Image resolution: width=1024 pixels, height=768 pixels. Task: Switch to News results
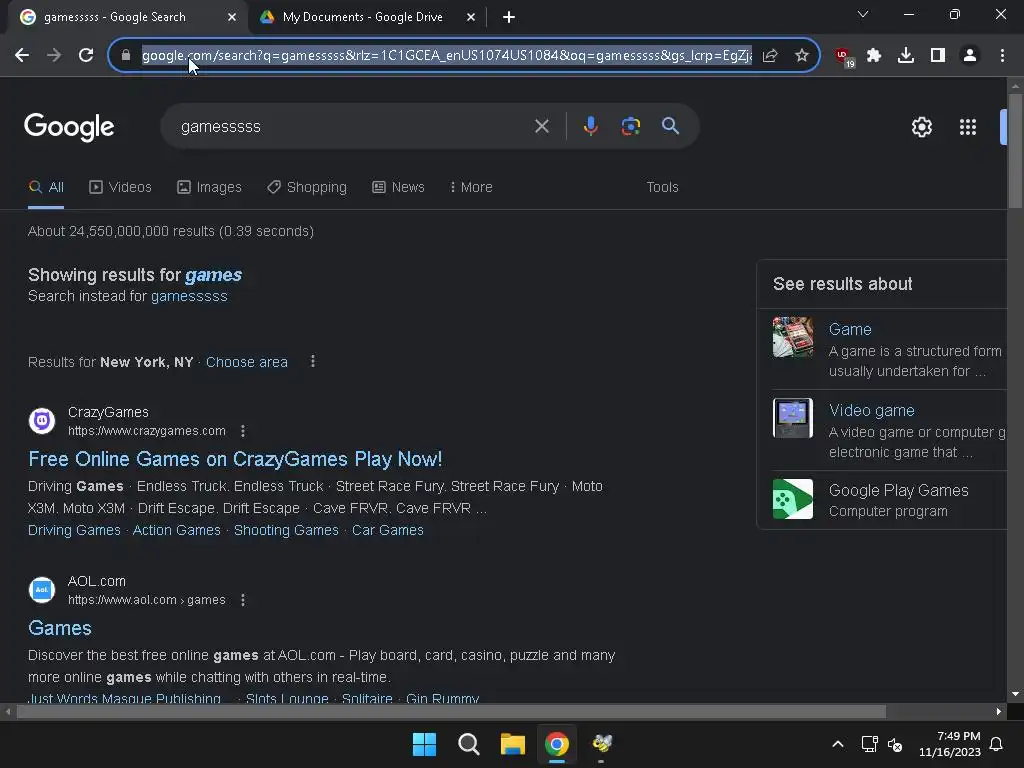point(398,187)
